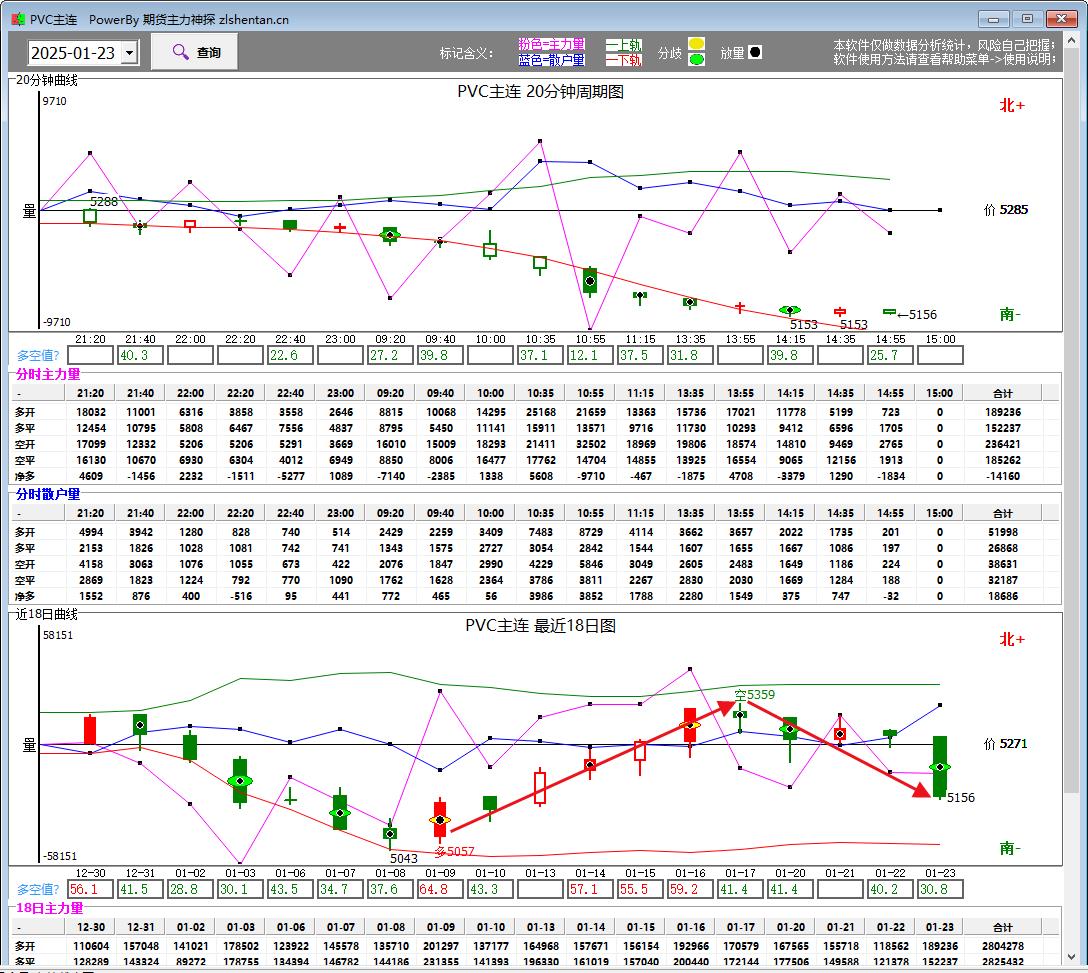Click the 18686 净多 total in 分时散户量
The width and height of the screenshot is (1088, 973).
click(1003, 596)
